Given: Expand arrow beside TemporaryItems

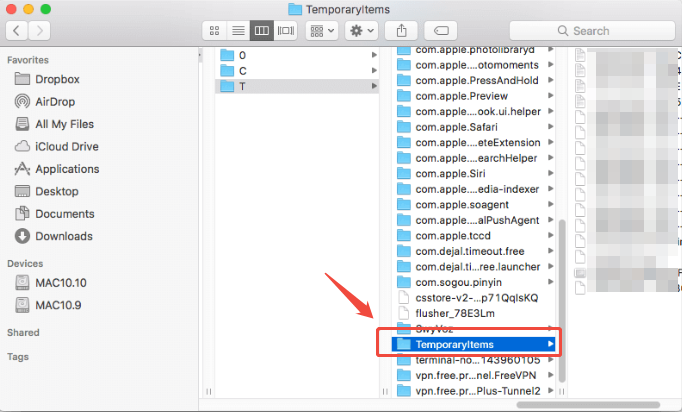Looking at the screenshot, I should pos(551,344).
